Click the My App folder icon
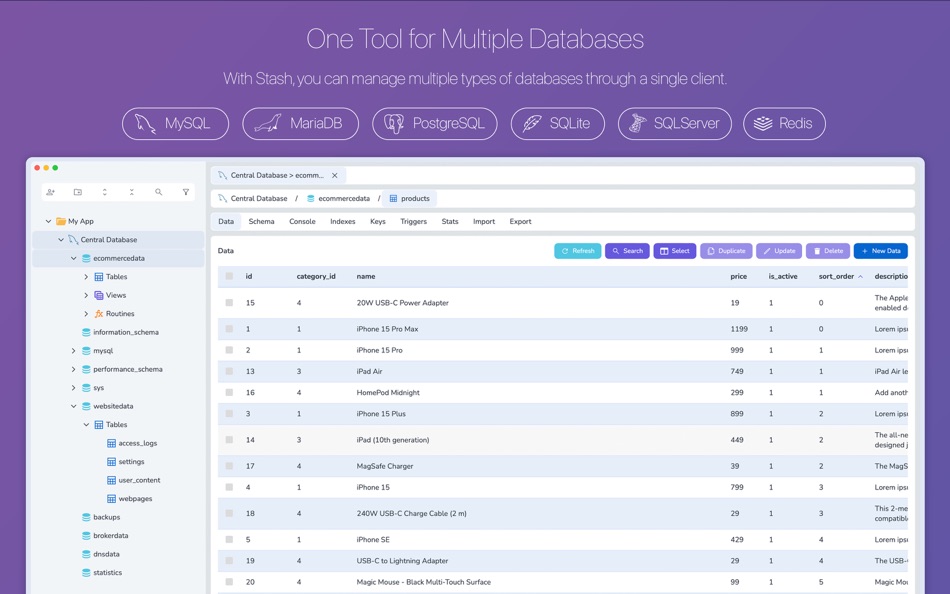950x594 pixels. [x=61, y=221]
